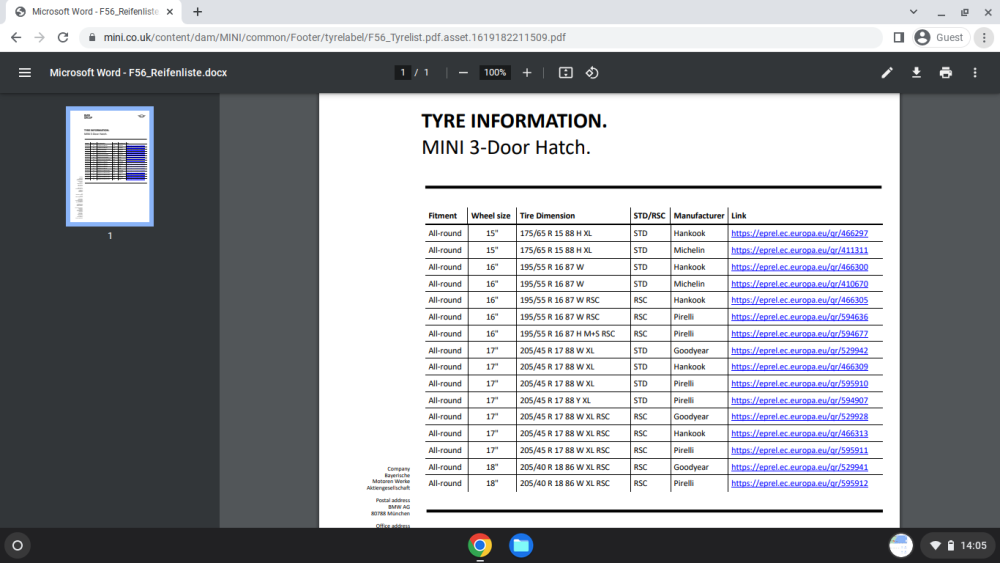Open the eprel link ending 529942
The image size is (1000, 563).
(799, 351)
